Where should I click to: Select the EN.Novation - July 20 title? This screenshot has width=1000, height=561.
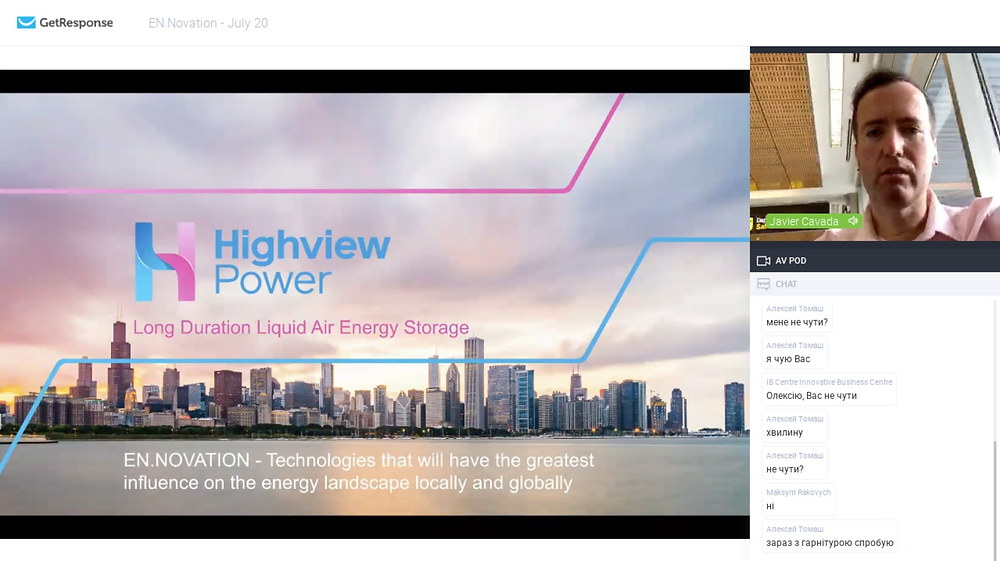point(208,23)
